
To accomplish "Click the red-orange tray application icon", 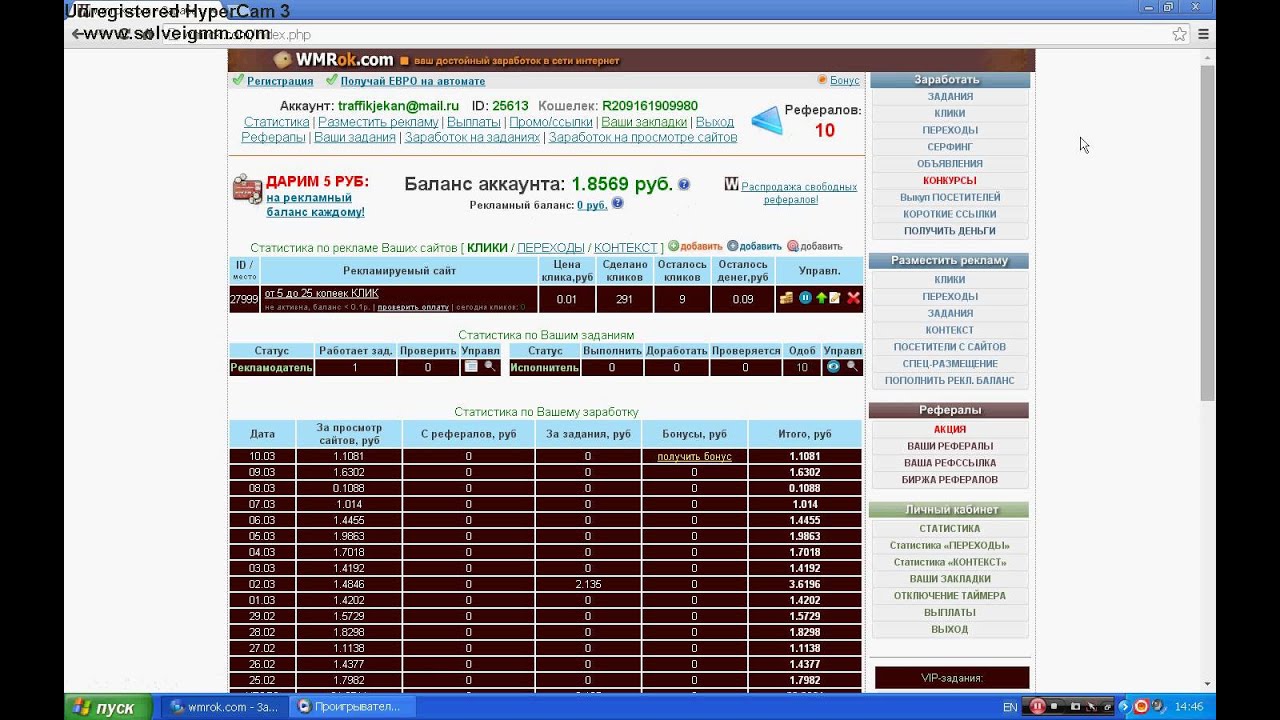I will pyautogui.click(x=1141, y=707).
